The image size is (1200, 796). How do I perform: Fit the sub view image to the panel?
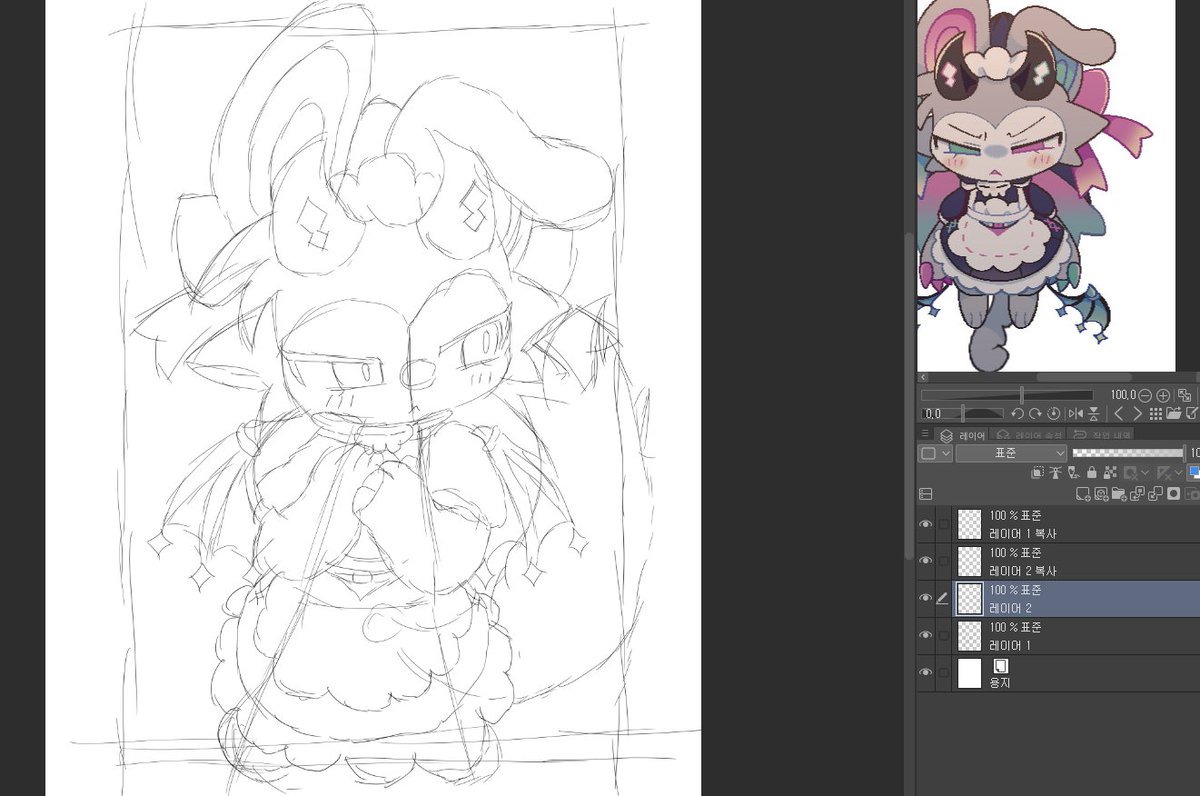coord(1184,395)
